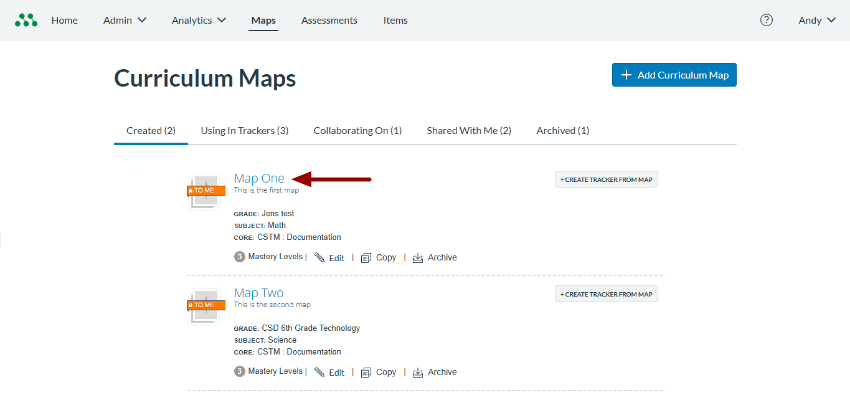The width and height of the screenshot is (850, 395).
Task: Click 'CSD 6th Grade Technology' grade value
Action: click(x=311, y=328)
